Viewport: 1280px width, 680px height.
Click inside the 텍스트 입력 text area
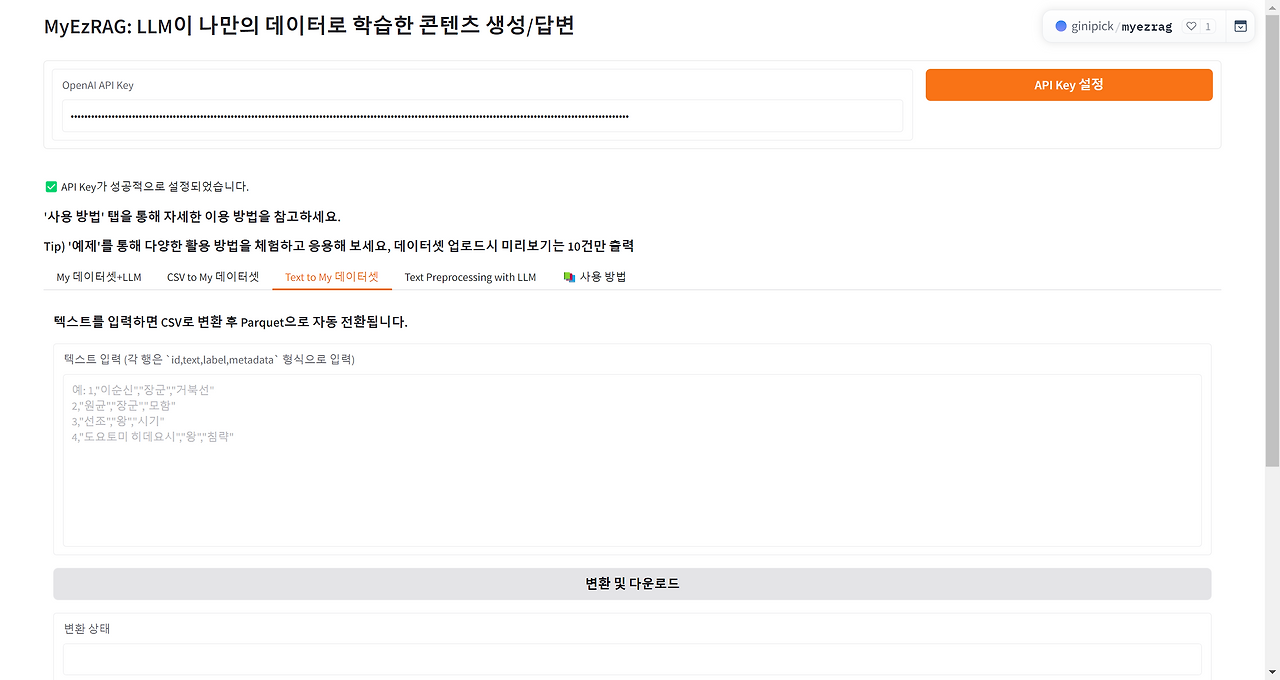(x=632, y=460)
